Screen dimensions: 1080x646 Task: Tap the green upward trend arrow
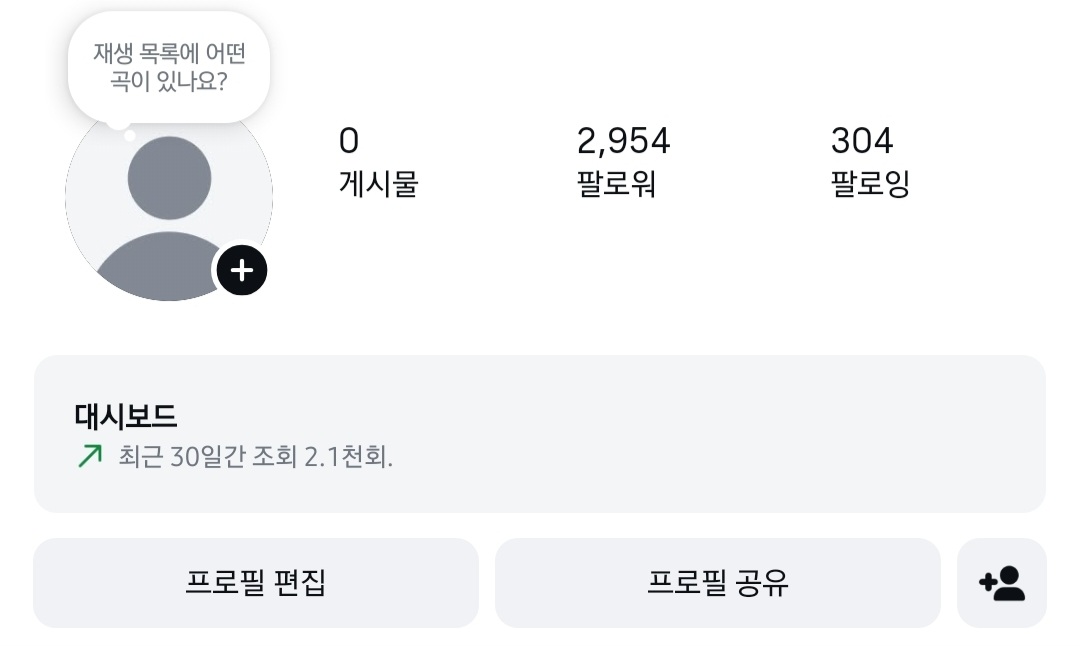[90, 457]
